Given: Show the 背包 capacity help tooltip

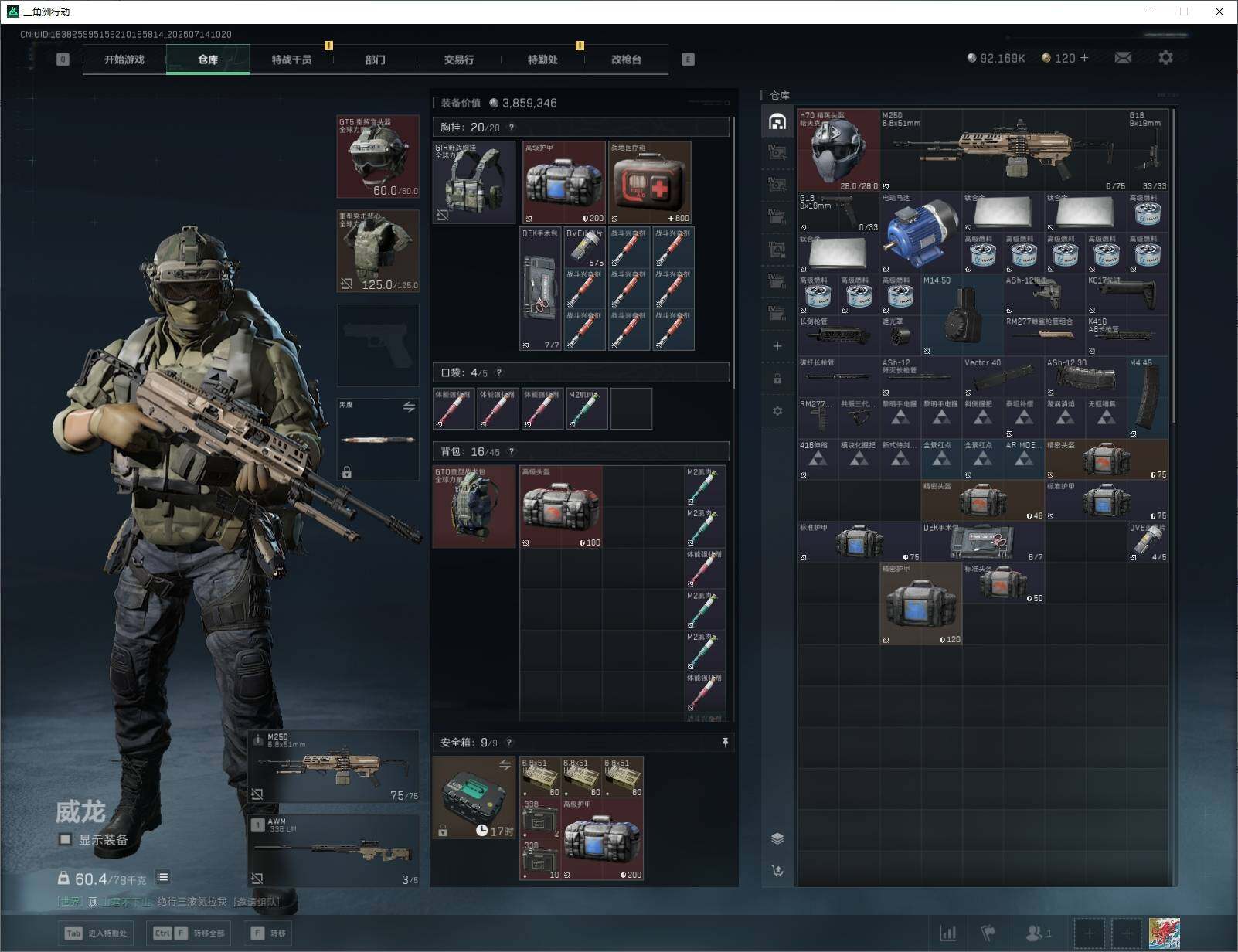Looking at the screenshot, I should pyautogui.click(x=511, y=451).
